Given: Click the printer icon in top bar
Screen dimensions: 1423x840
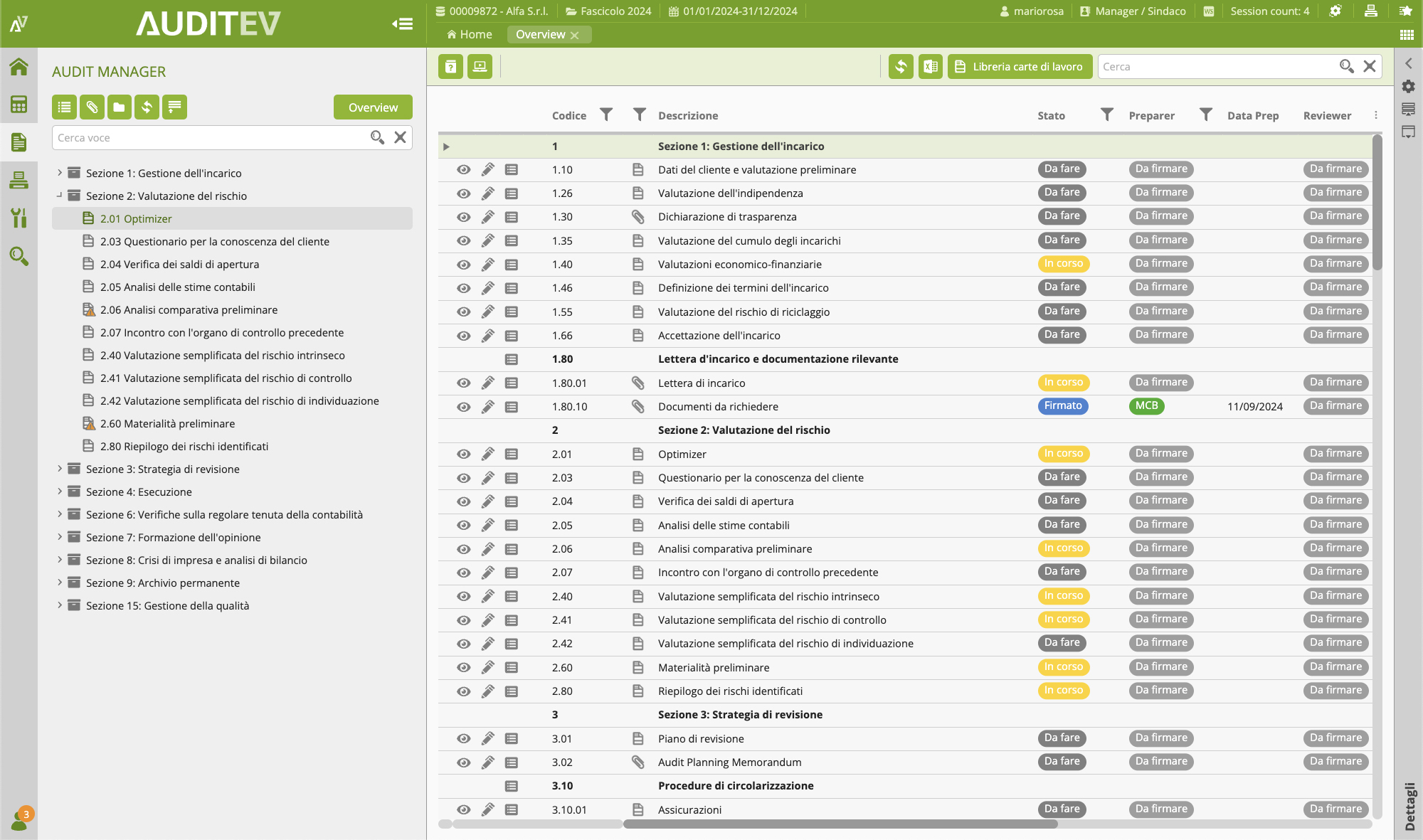Looking at the screenshot, I should point(1371,11).
